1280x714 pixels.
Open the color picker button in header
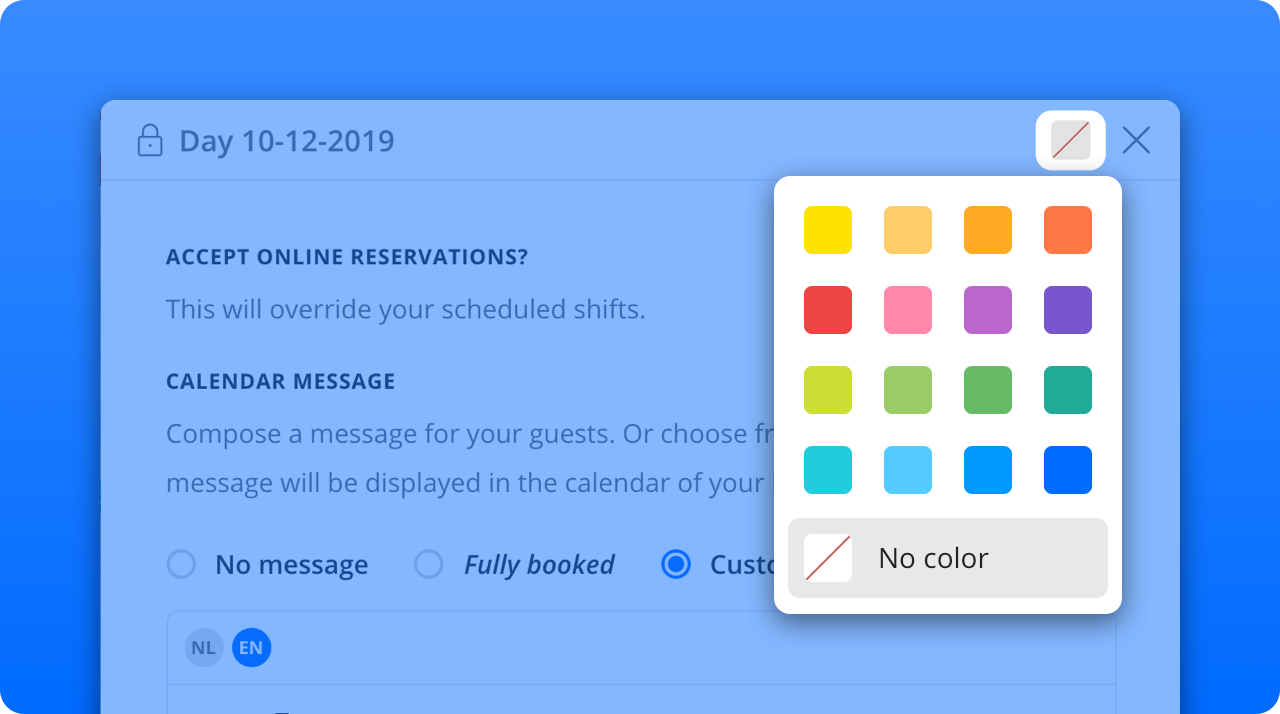1070,141
